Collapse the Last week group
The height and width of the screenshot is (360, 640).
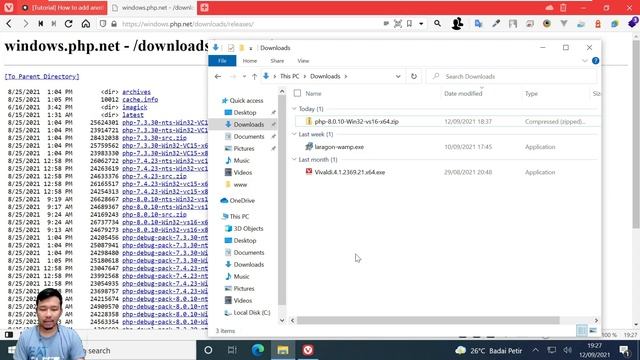tap(294, 134)
